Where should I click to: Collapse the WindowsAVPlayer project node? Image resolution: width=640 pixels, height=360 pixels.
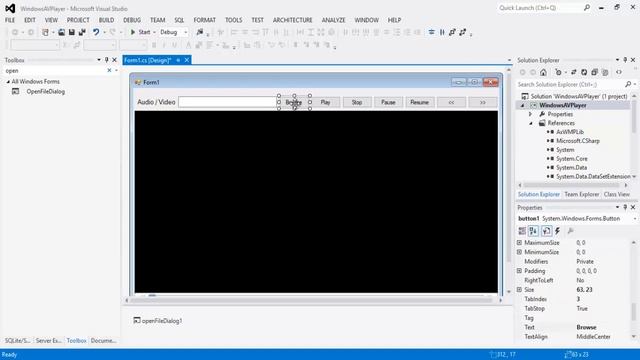(522, 105)
